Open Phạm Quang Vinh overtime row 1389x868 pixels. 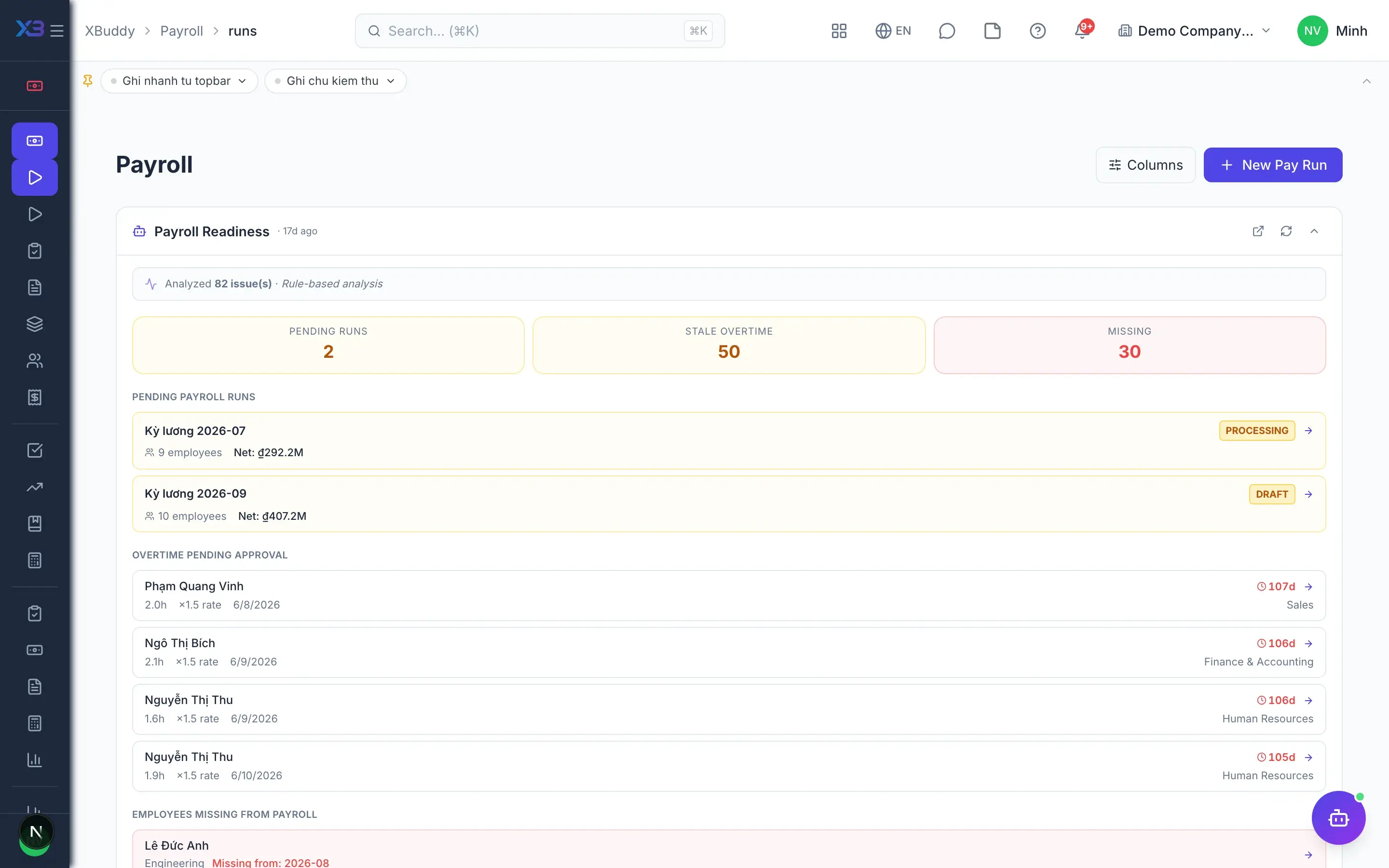728,596
